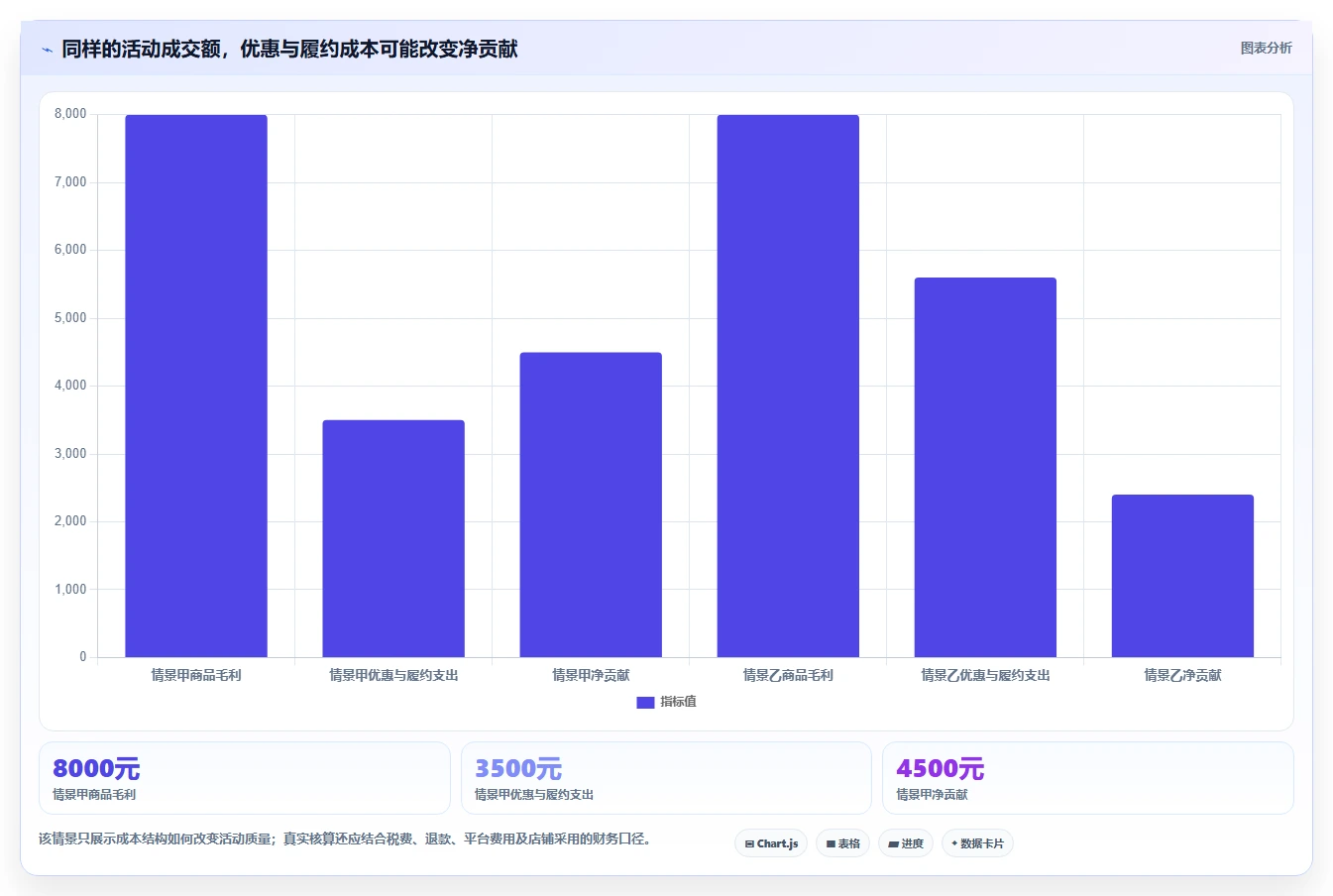Click the 情景乙优惠与履约支出 x-axis label
The image size is (1333, 896).
[985, 676]
